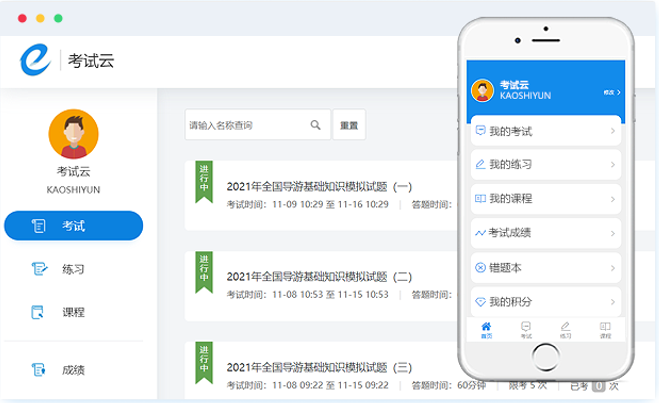Click the search magnifier icon
The height and width of the screenshot is (403, 659).
pos(315,126)
